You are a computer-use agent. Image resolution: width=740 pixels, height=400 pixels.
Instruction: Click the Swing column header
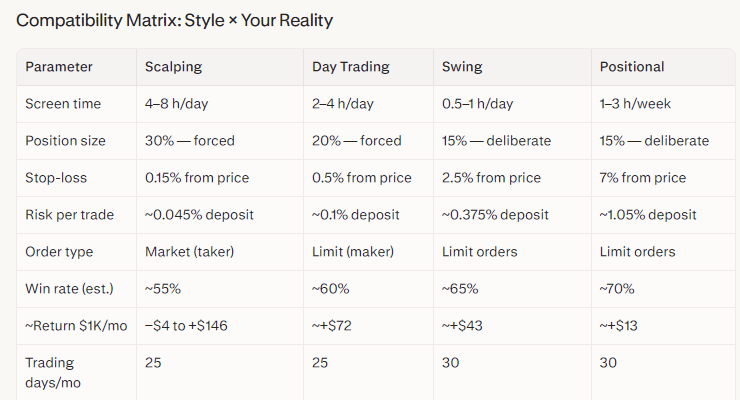462,67
